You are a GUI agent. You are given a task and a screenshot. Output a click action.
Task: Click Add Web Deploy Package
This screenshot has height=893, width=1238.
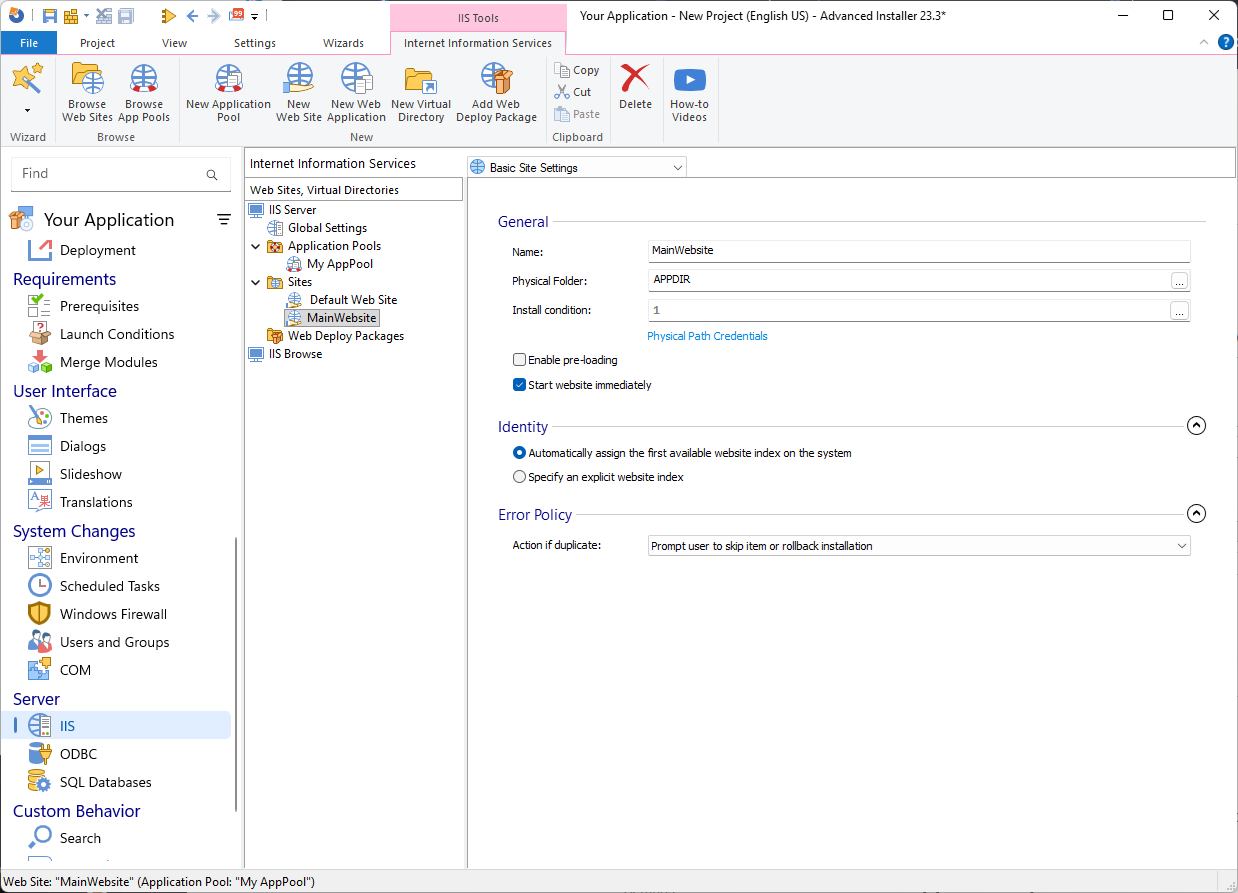(x=496, y=92)
